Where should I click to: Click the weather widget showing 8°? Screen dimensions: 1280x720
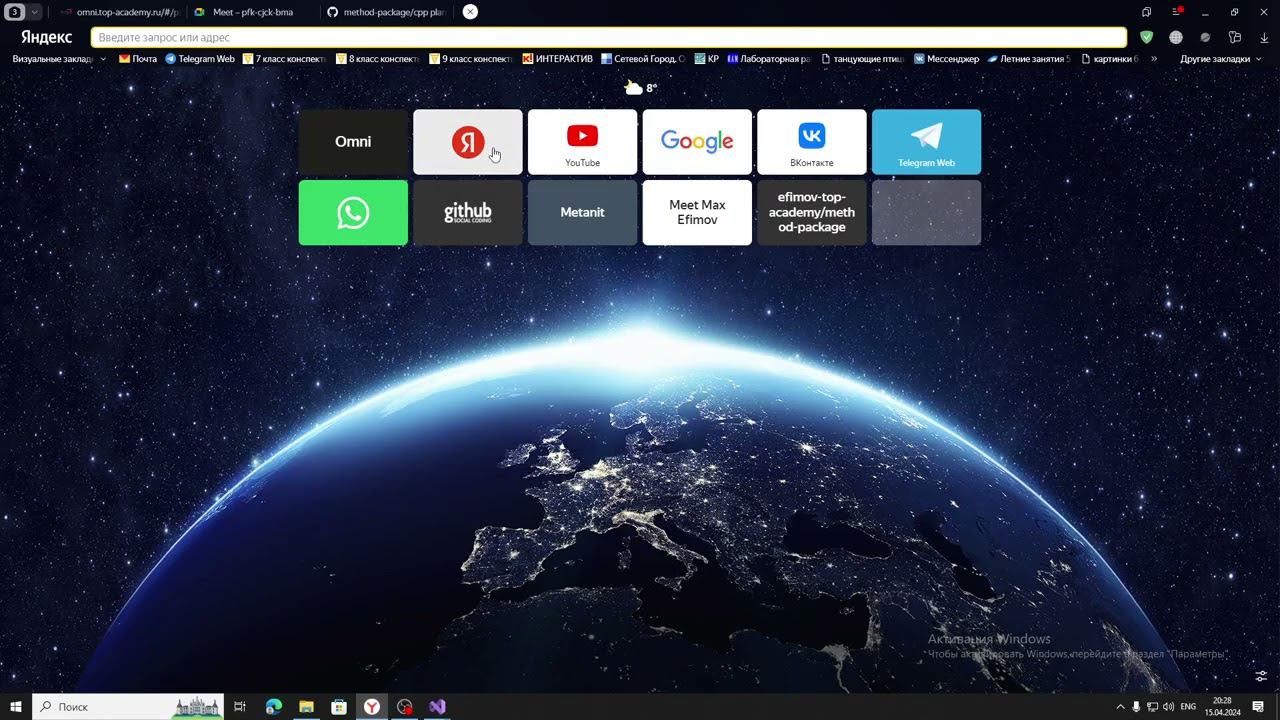coord(641,88)
